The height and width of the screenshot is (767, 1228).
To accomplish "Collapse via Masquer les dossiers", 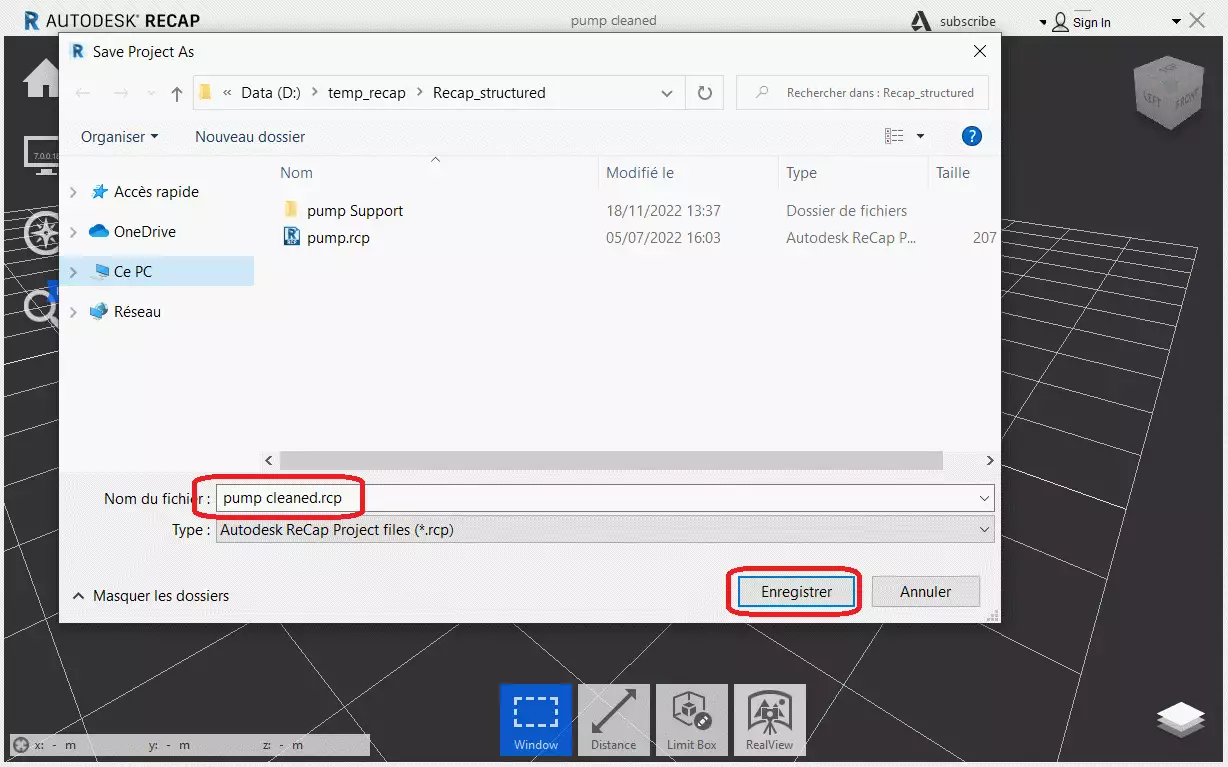I will [x=150, y=596].
